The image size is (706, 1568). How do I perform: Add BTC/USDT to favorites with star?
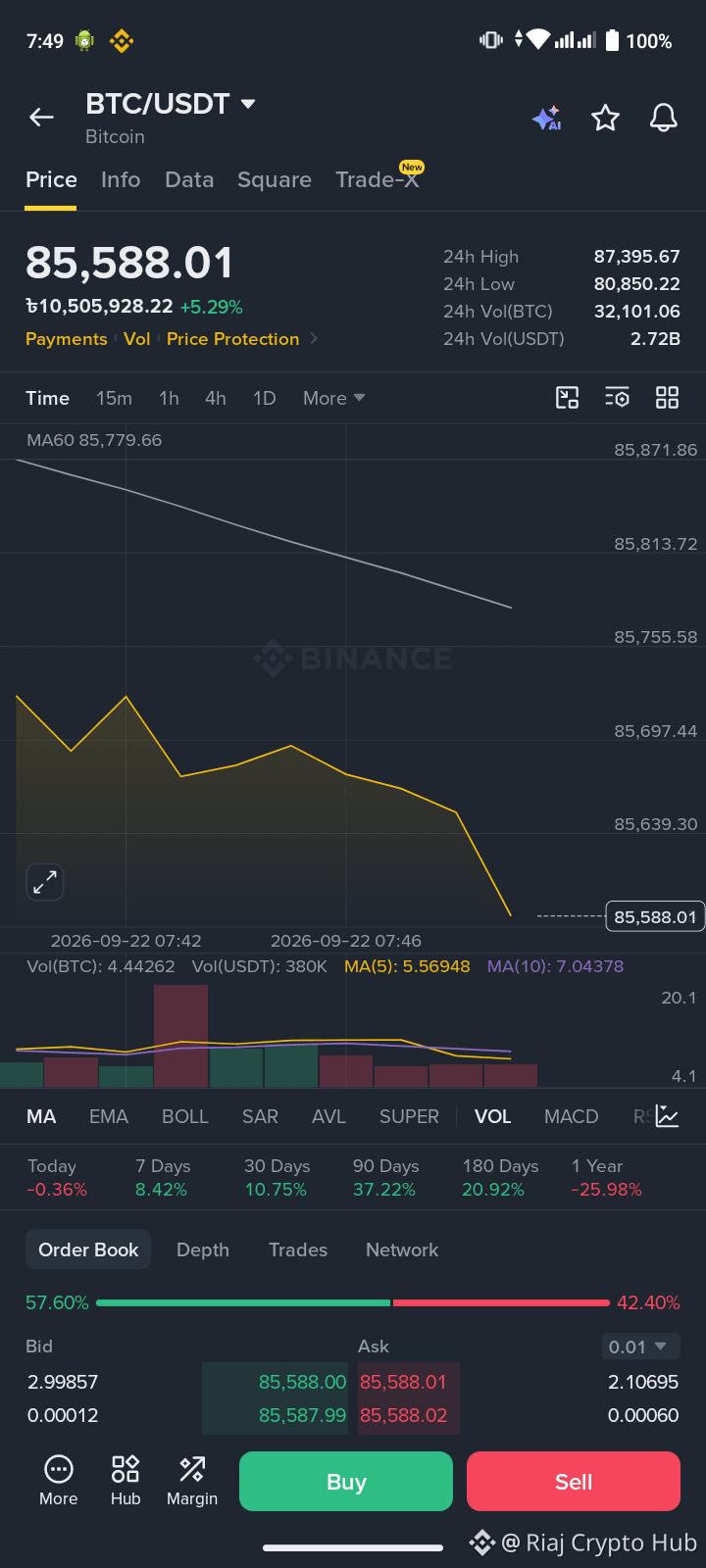(x=605, y=118)
